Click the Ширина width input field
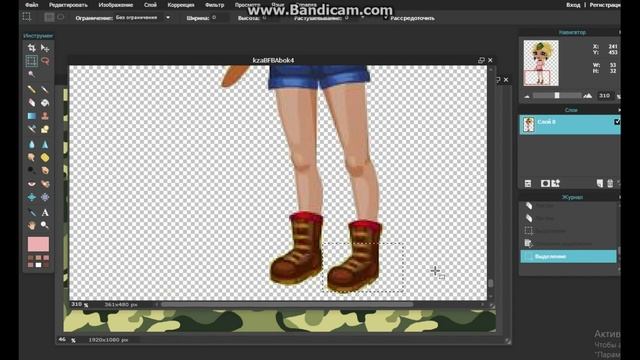 coord(220,18)
